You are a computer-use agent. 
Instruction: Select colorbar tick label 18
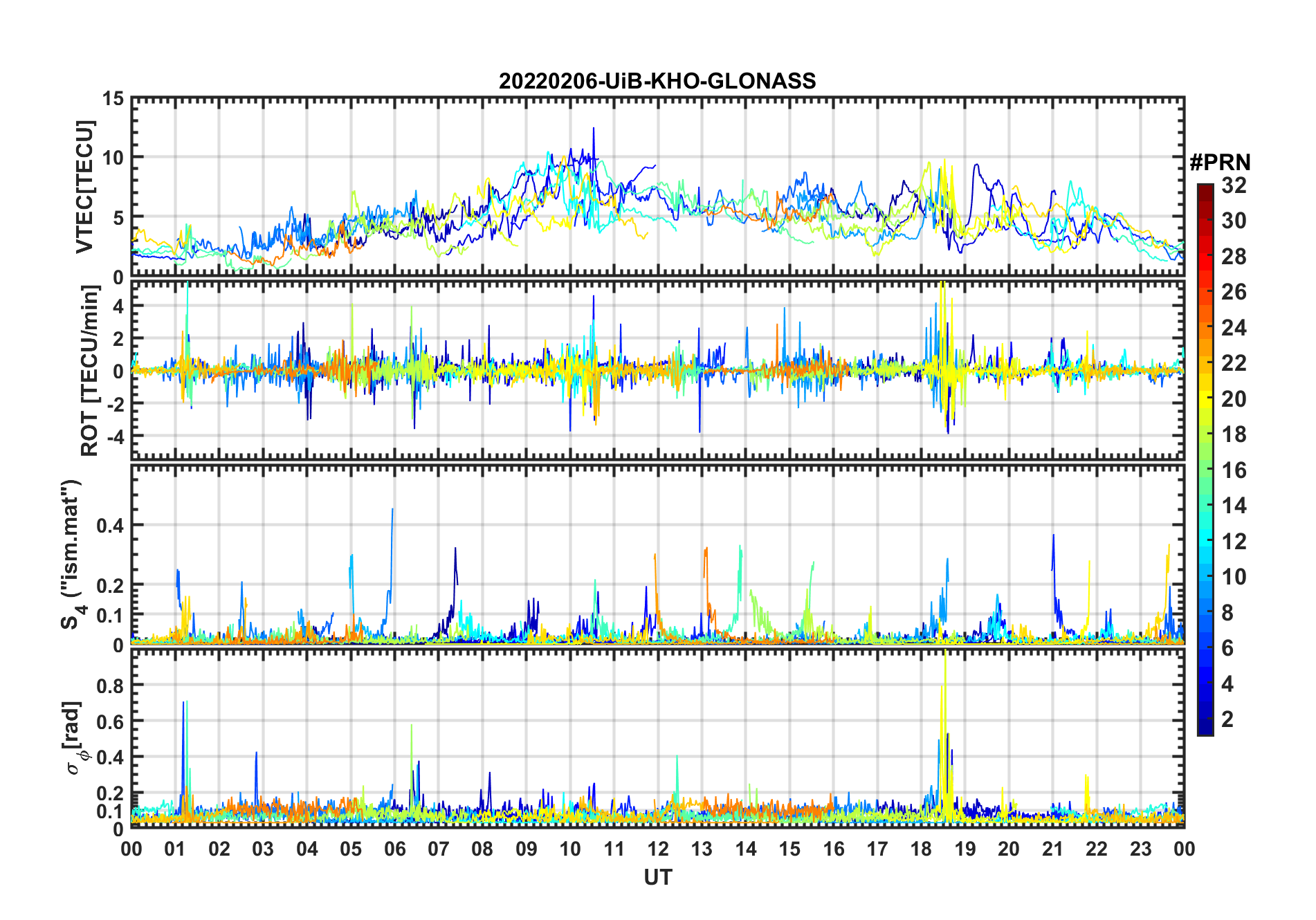[x=1234, y=434]
